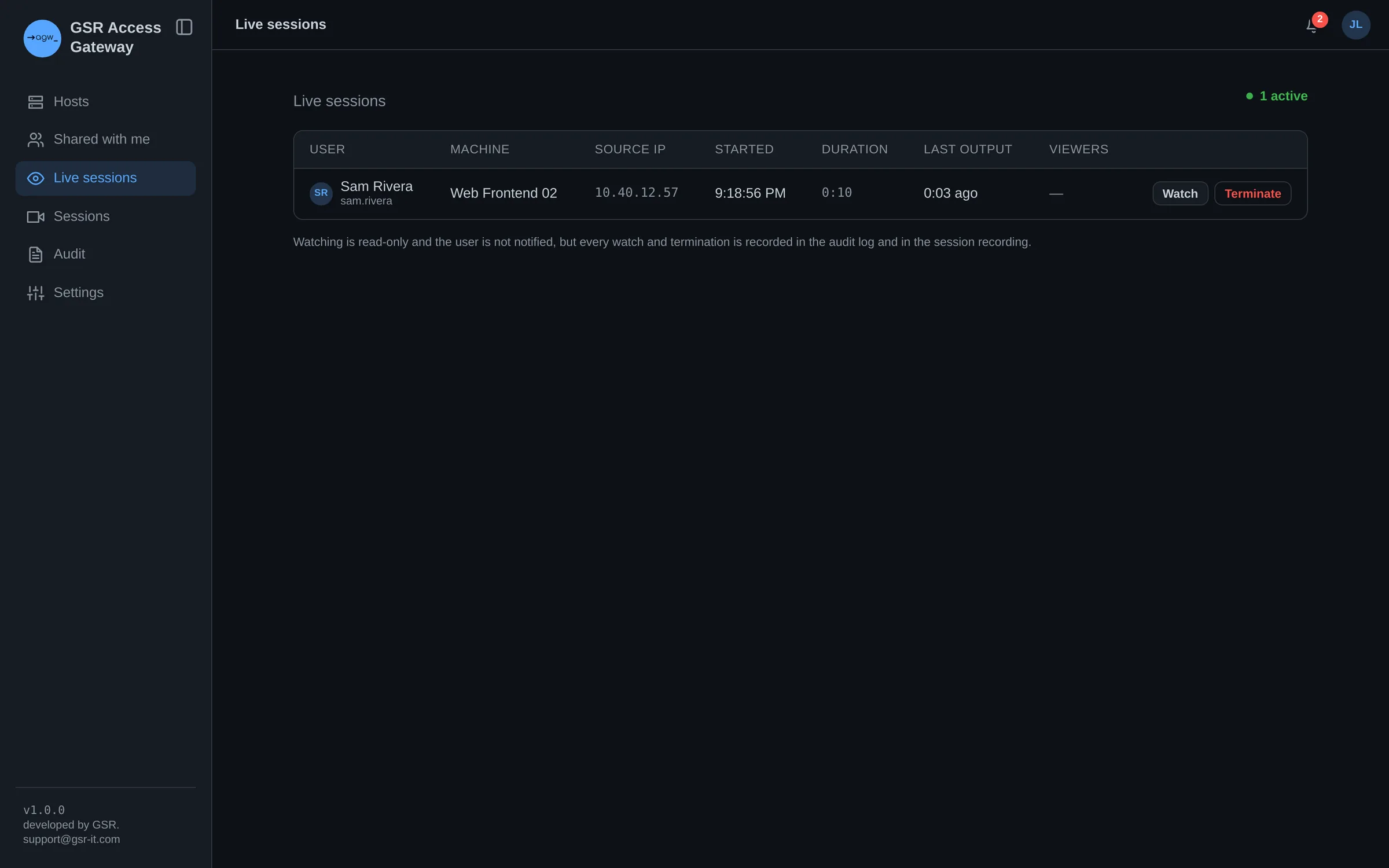The height and width of the screenshot is (868, 1389).
Task: Click the Live sessions eye icon
Action: (35, 178)
